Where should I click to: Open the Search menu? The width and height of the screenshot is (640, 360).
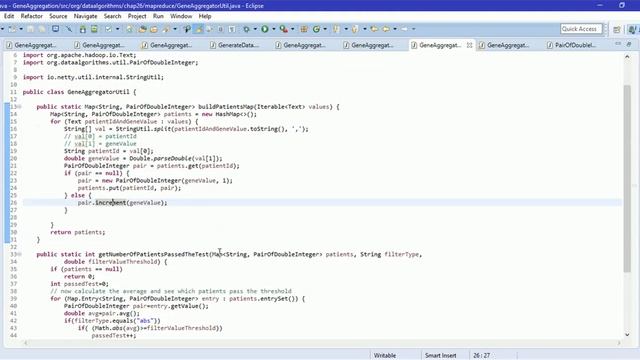(x=112, y=16)
